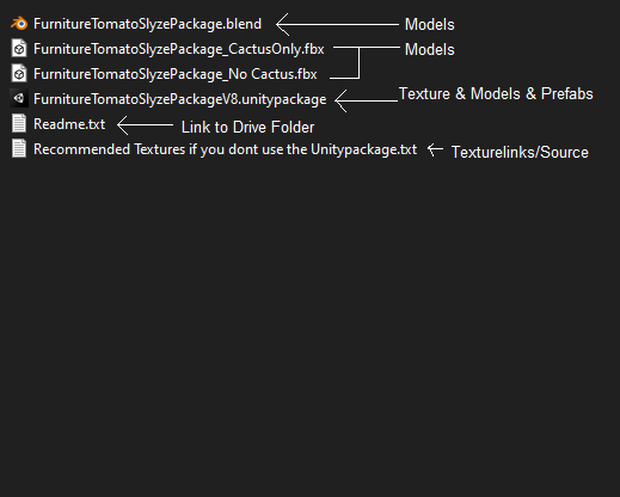Image resolution: width=620 pixels, height=497 pixels.
Task: Click the FBX icon for CactusOnly file
Action: point(19,49)
